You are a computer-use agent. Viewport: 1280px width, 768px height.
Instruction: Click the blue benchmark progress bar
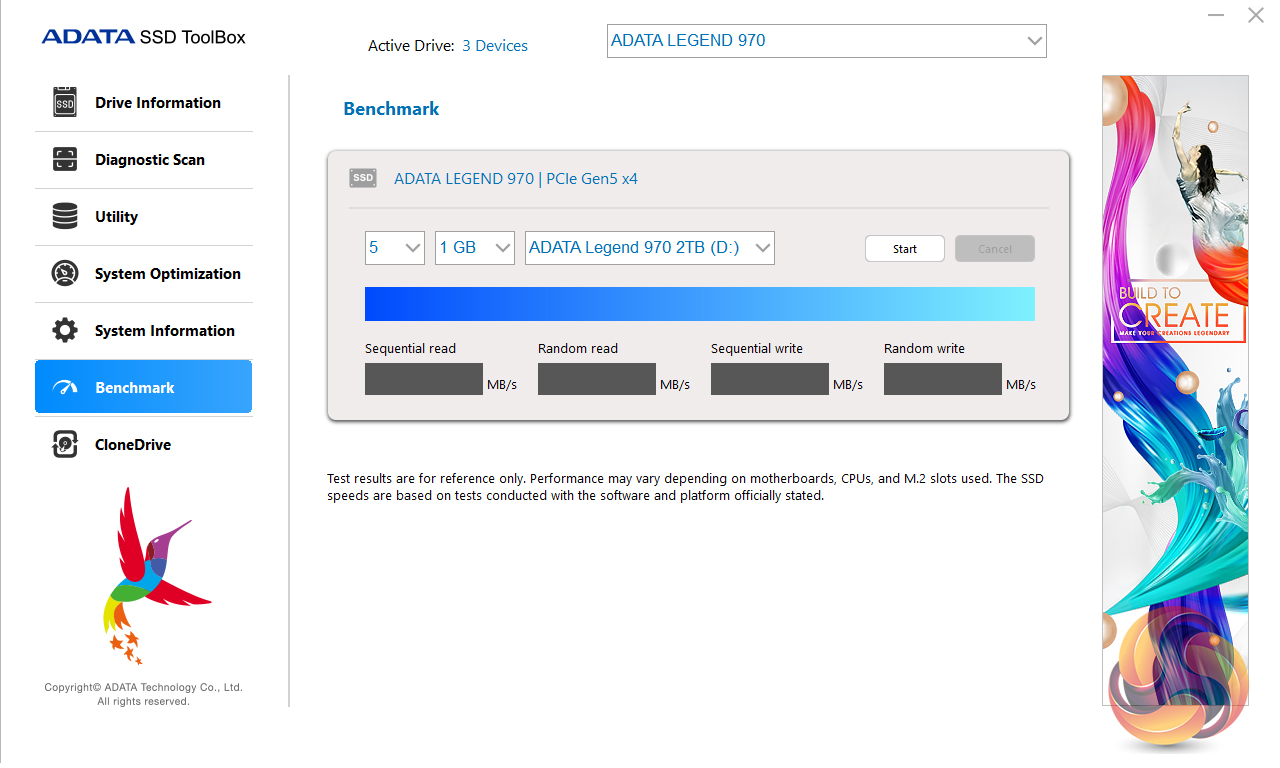coord(700,304)
